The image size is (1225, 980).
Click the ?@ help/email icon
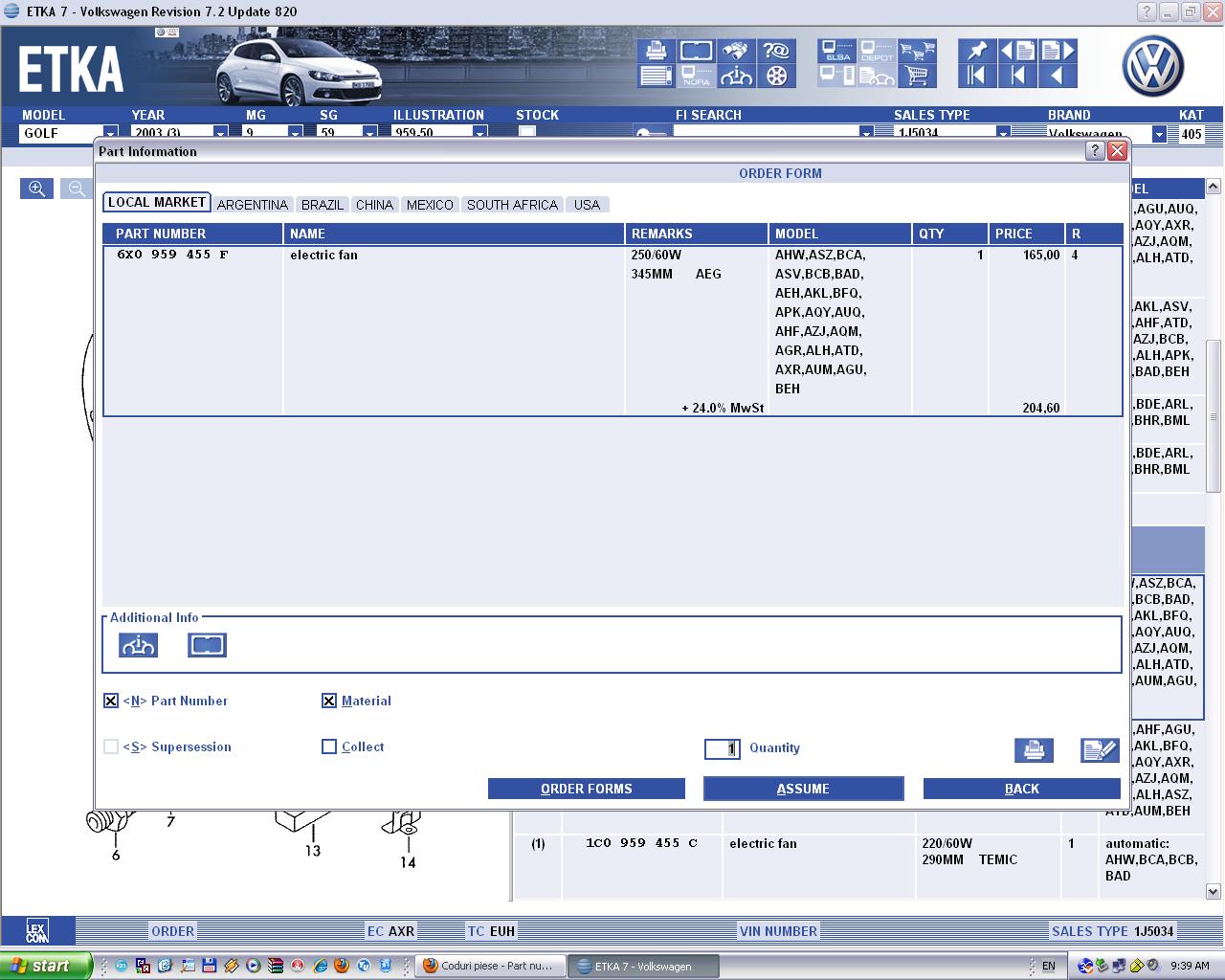tap(777, 51)
